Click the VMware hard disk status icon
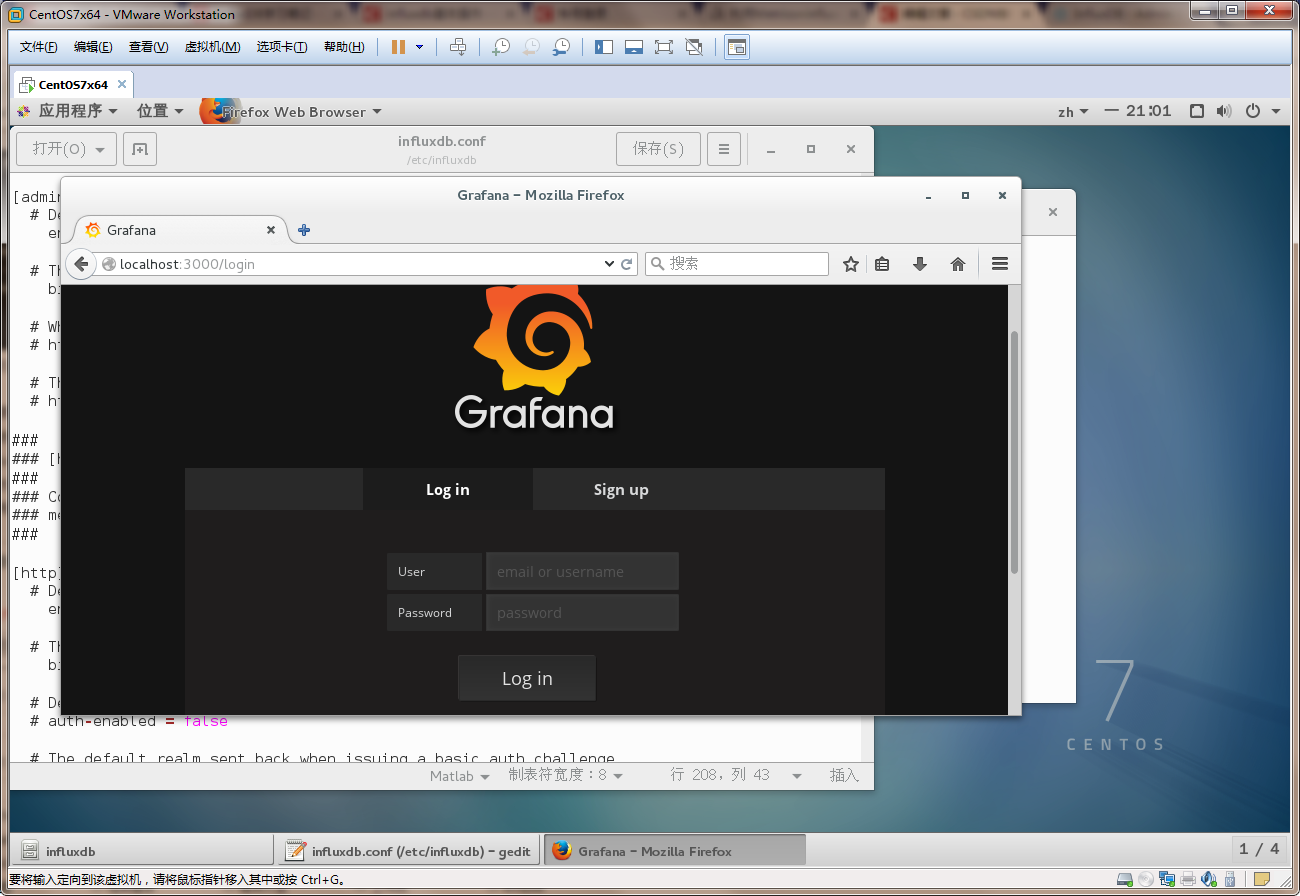Screen dimensions: 1300x896 (x=1125, y=880)
